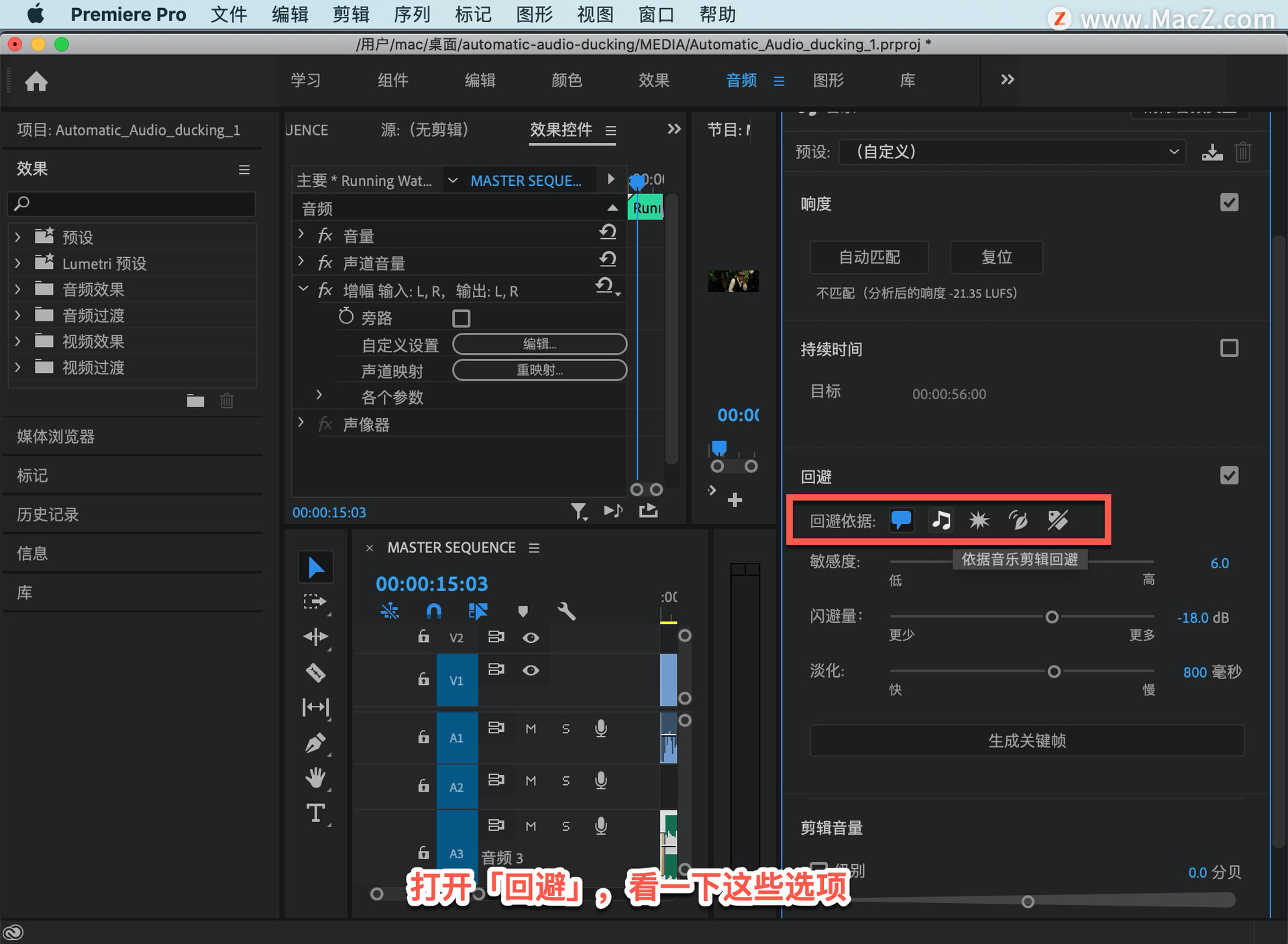The width and height of the screenshot is (1288, 944).
Task: Show more workspaces with double chevron
Action: 1007,80
